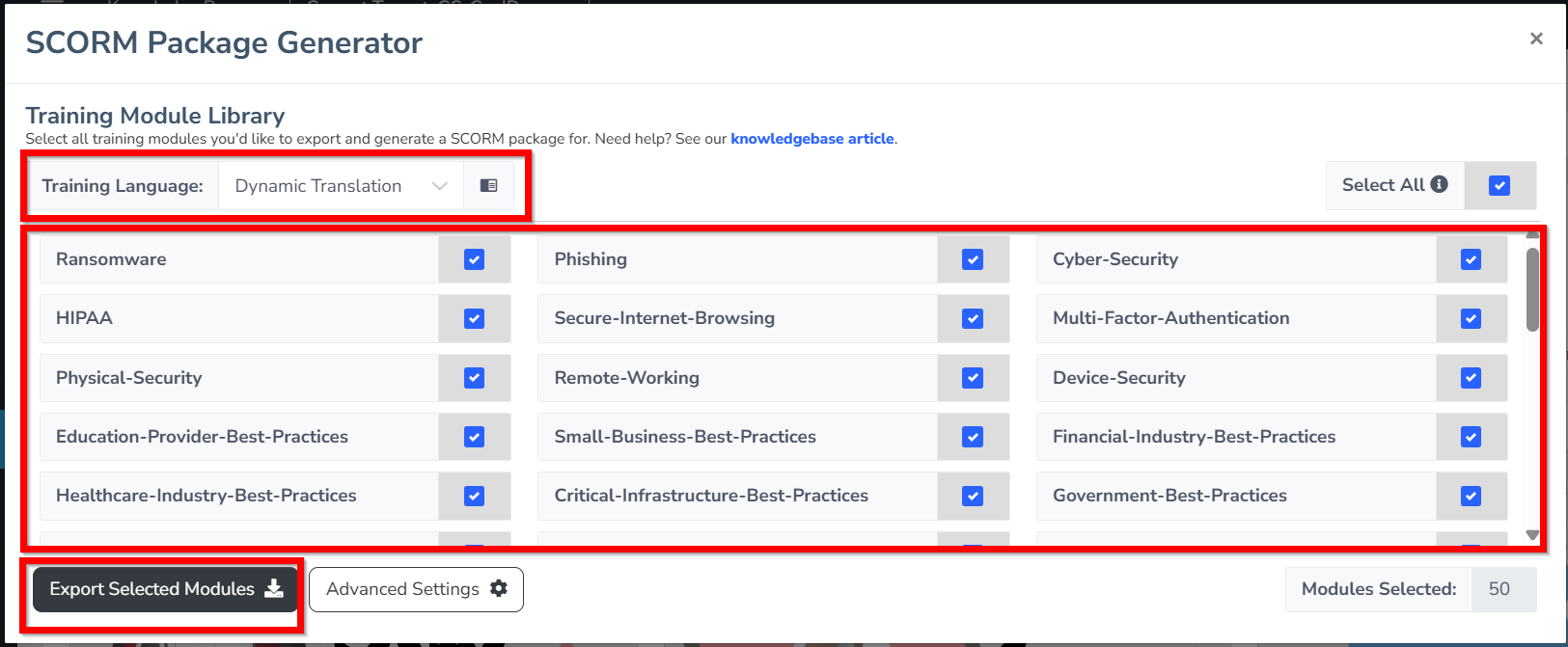Image resolution: width=1568 pixels, height=647 pixels.
Task: Open the knowledgebase article link
Action: tap(812, 139)
